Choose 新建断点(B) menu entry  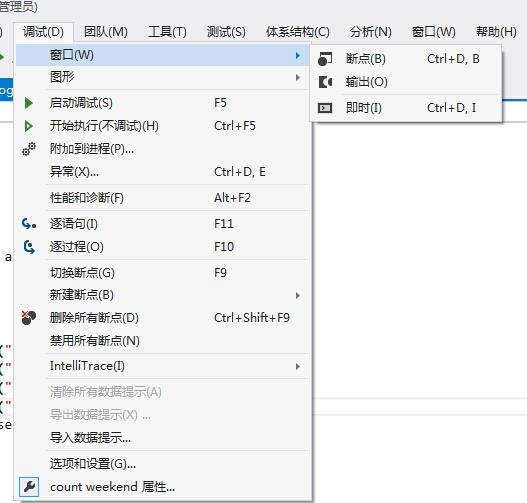coord(162,295)
